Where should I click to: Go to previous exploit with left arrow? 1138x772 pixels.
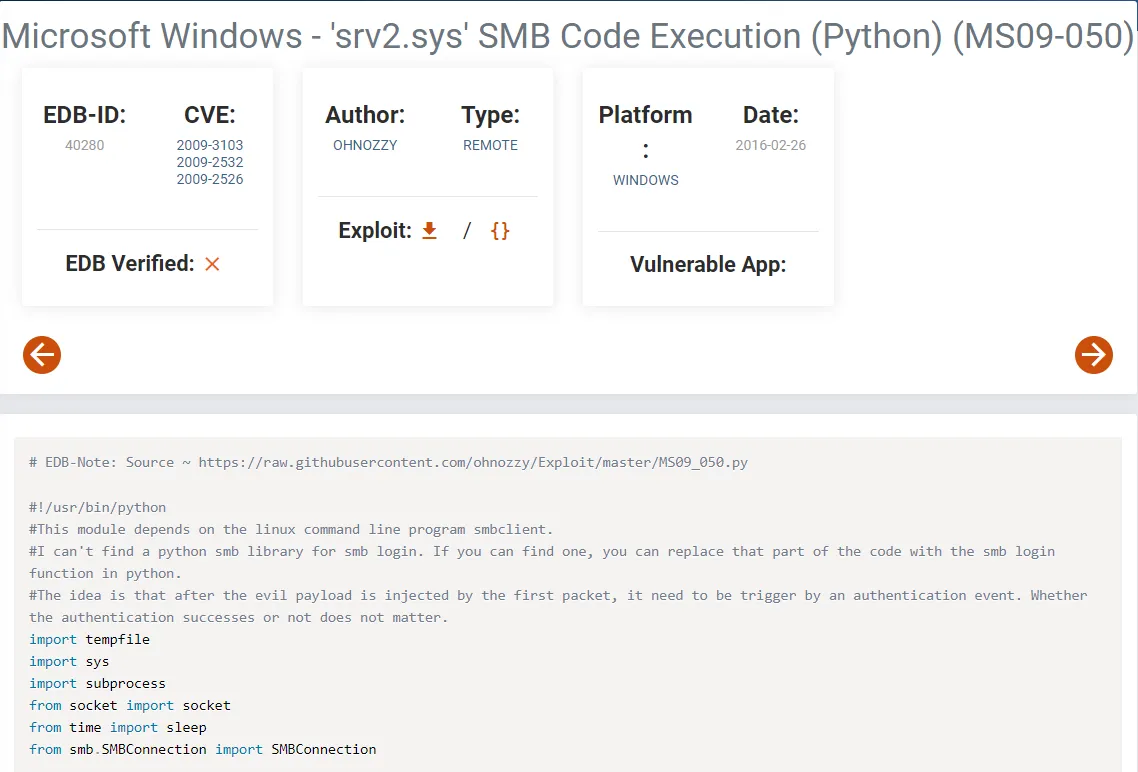click(x=42, y=355)
